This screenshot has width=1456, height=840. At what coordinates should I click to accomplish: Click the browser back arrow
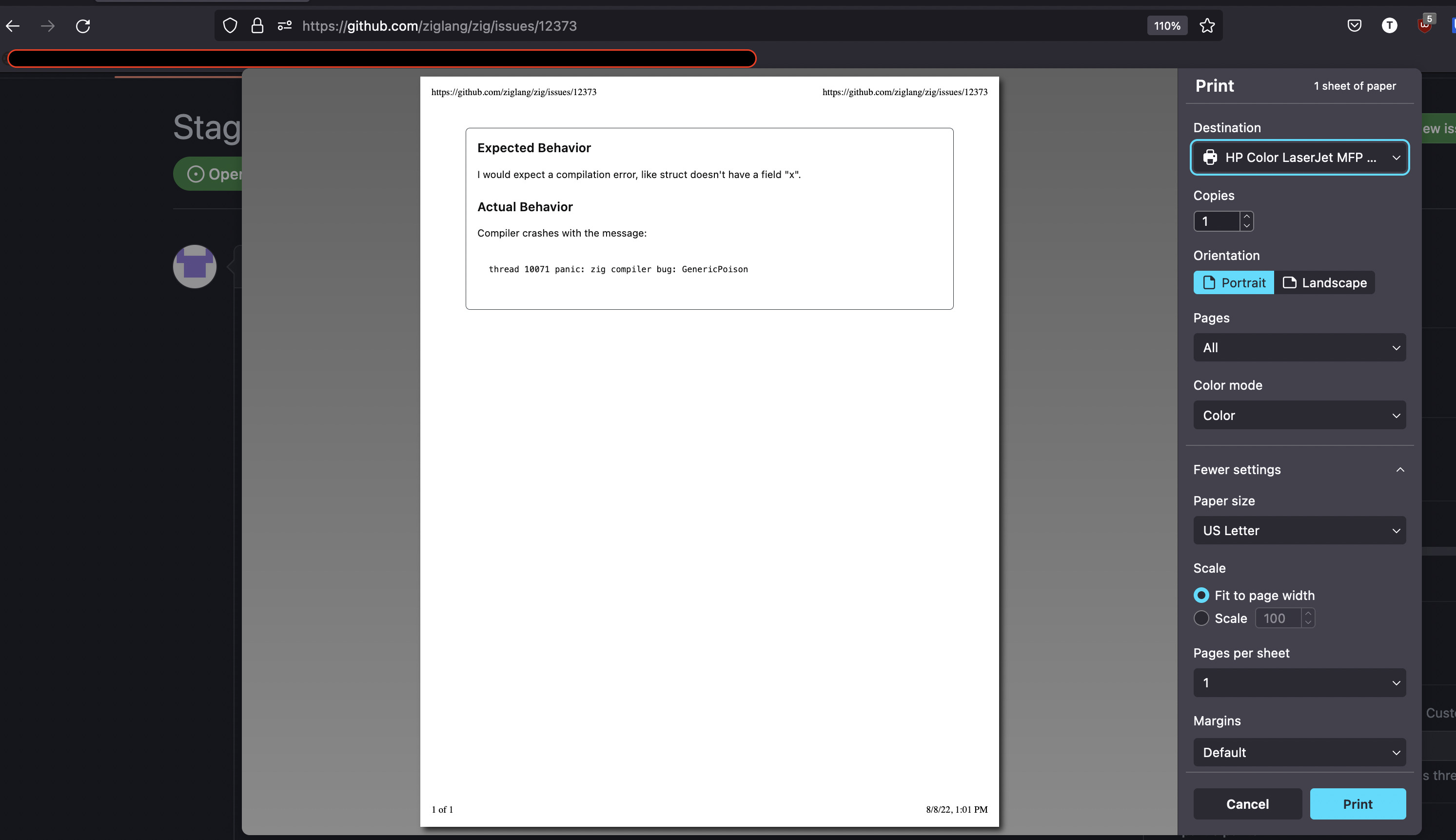tap(13, 26)
